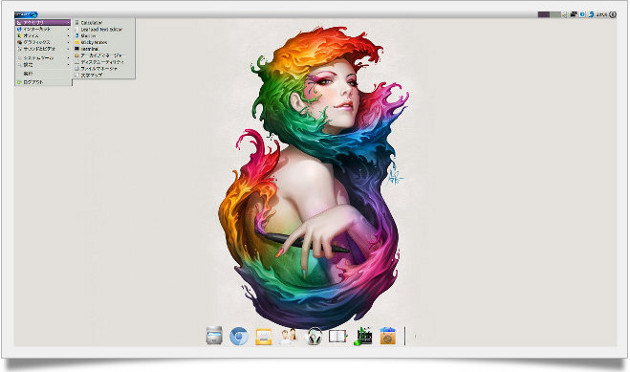This screenshot has height=372, width=630.
Task: Expand the 設定 settings category
Action: 43,64
